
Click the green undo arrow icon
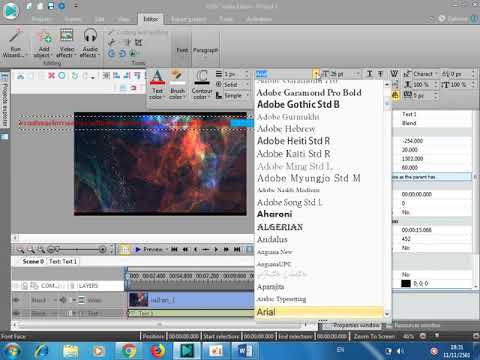point(75,76)
